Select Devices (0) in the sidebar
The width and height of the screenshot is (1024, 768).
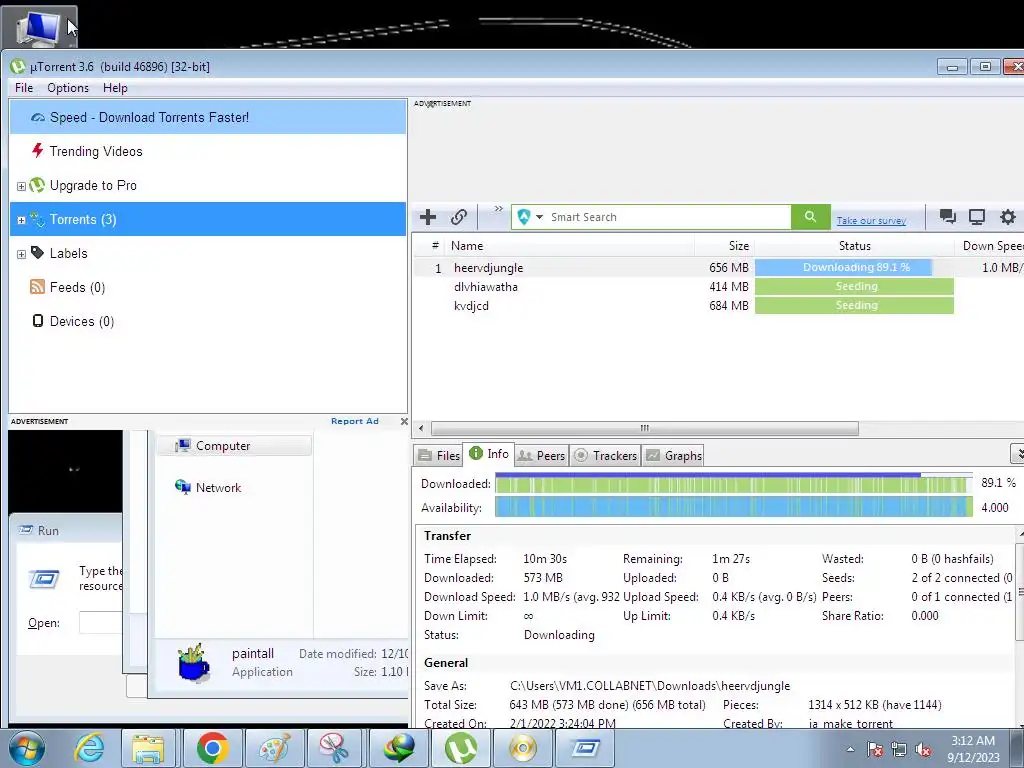(208, 321)
